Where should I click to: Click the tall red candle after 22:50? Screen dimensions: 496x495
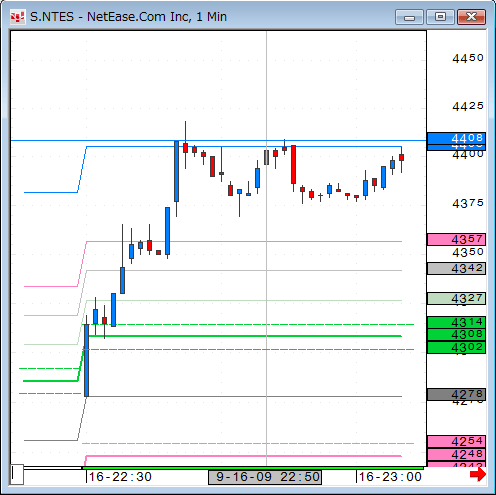pyautogui.click(x=293, y=164)
